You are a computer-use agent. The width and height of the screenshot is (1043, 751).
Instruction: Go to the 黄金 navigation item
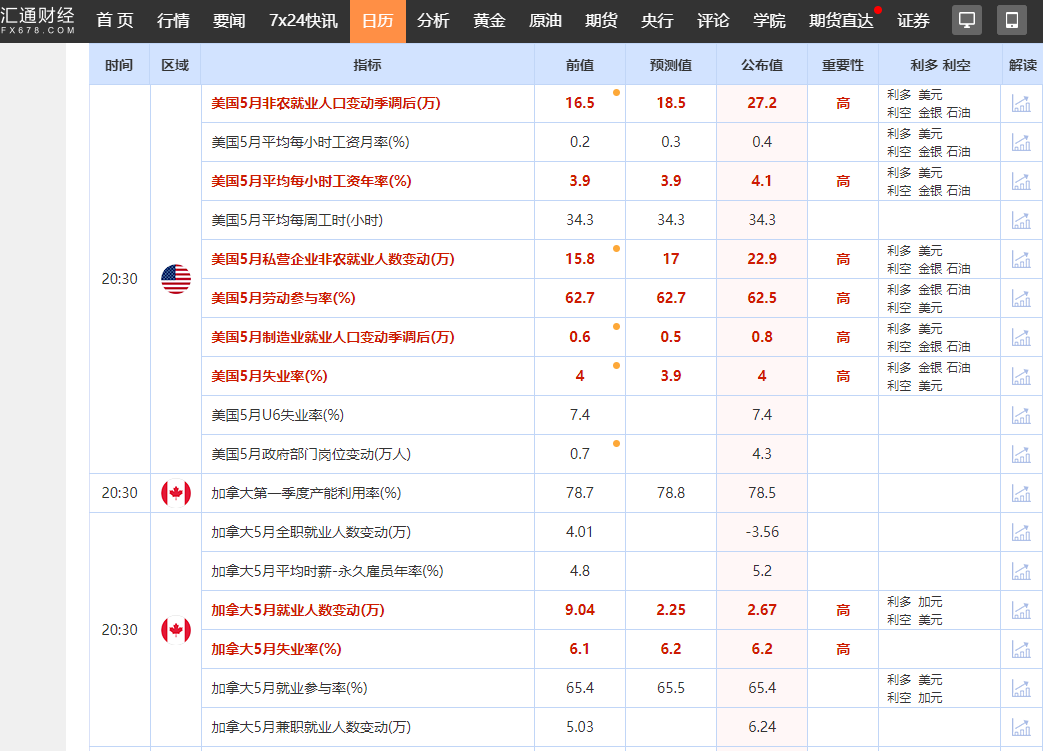point(489,21)
